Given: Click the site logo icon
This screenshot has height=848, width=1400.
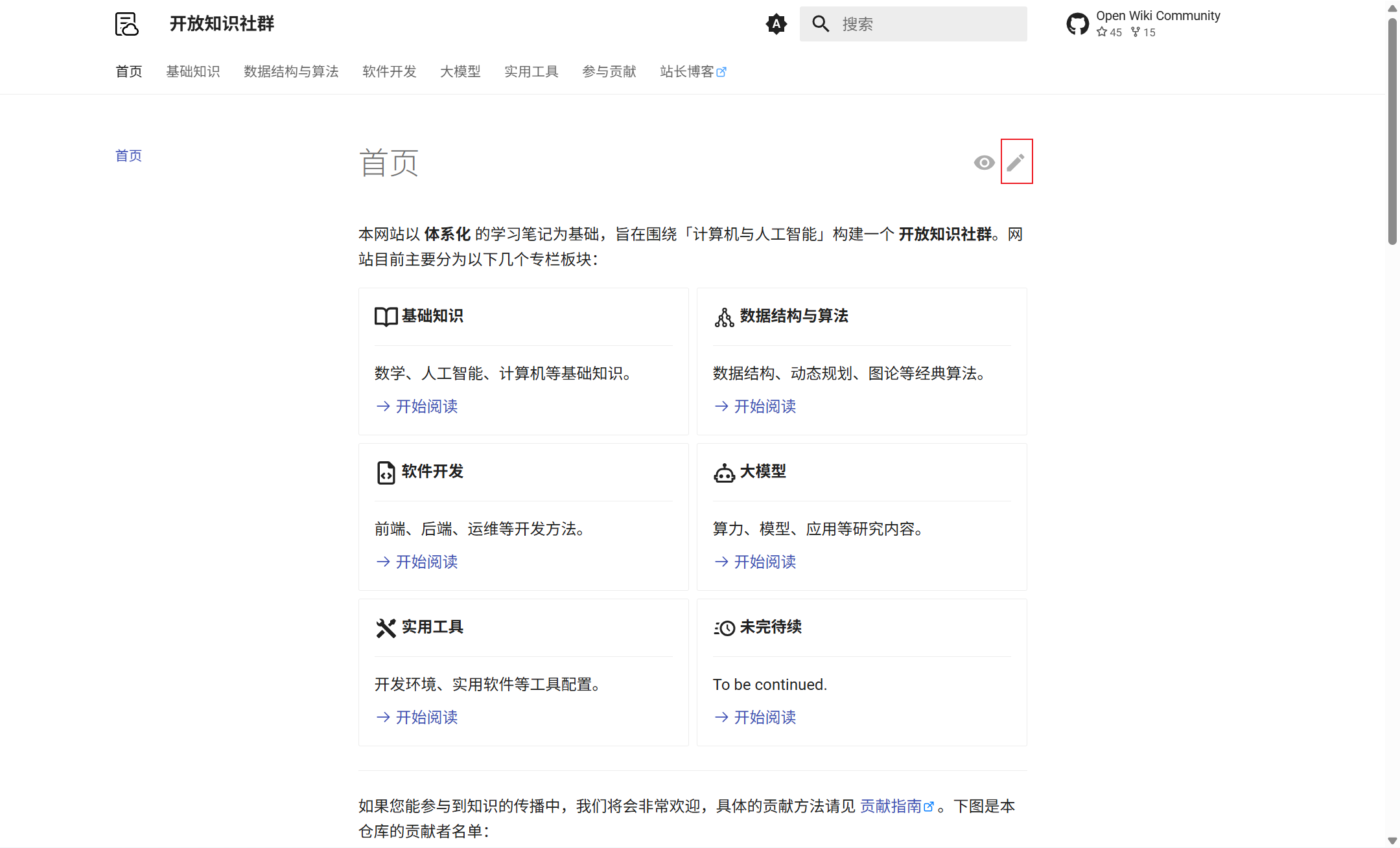Looking at the screenshot, I should click(x=126, y=24).
